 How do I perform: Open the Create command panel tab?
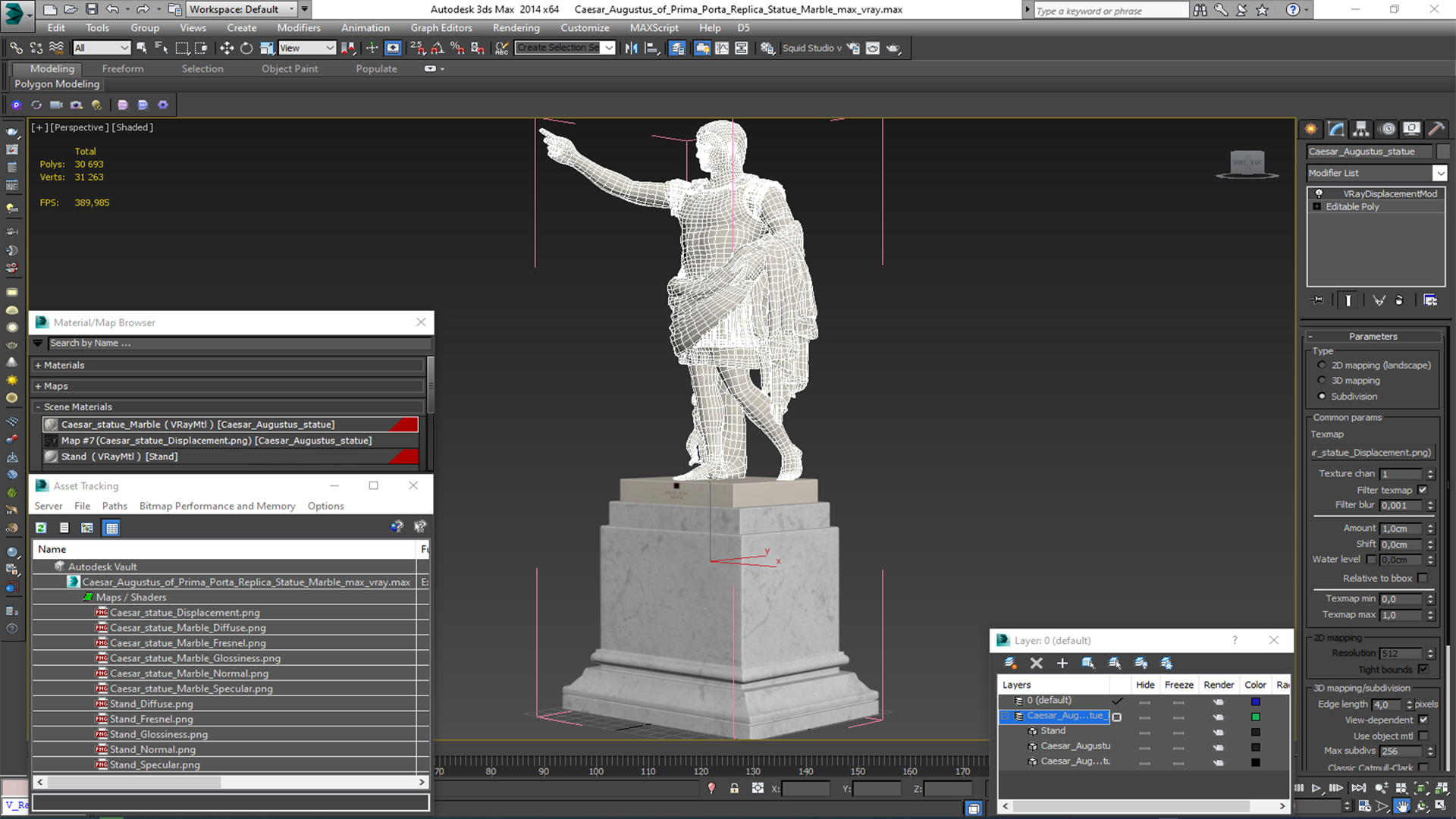pyautogui.click(x=1311, y=129)
